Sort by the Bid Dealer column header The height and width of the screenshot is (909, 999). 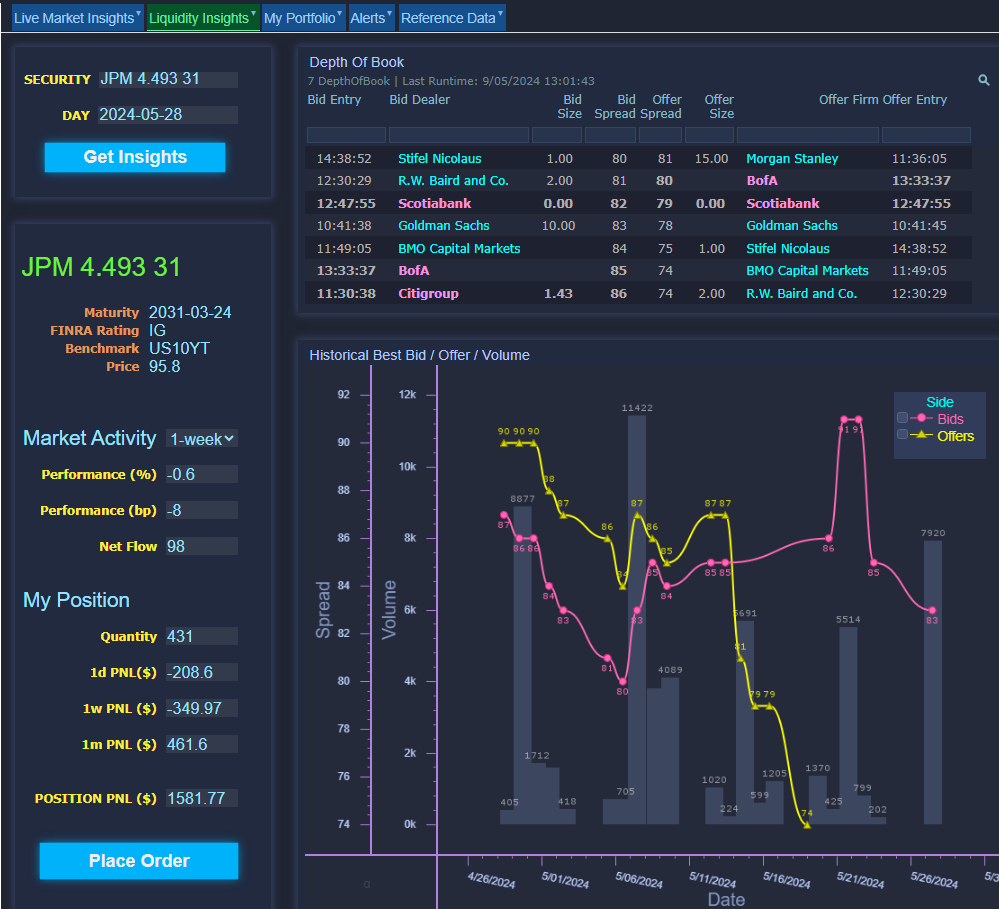tap(419, 100)
